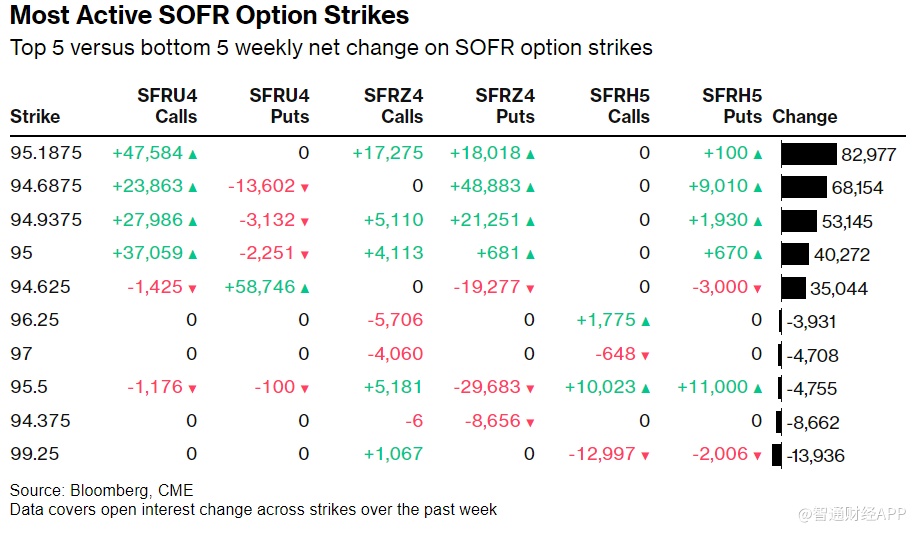The width and height of the screenshot is (916, 533).
Task: Select the SFRH5 Calls column header
Action: (x=619, y=106)
